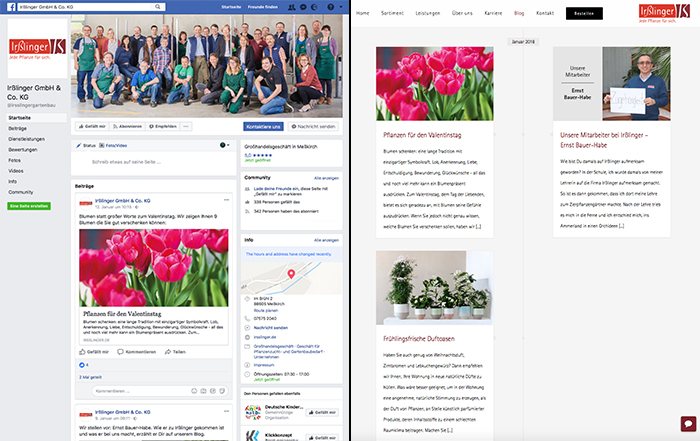Image resolution: width=700 pixels, height=441 pixels.
Task: Click Impressum link in Info box
Action: [264, 365]
